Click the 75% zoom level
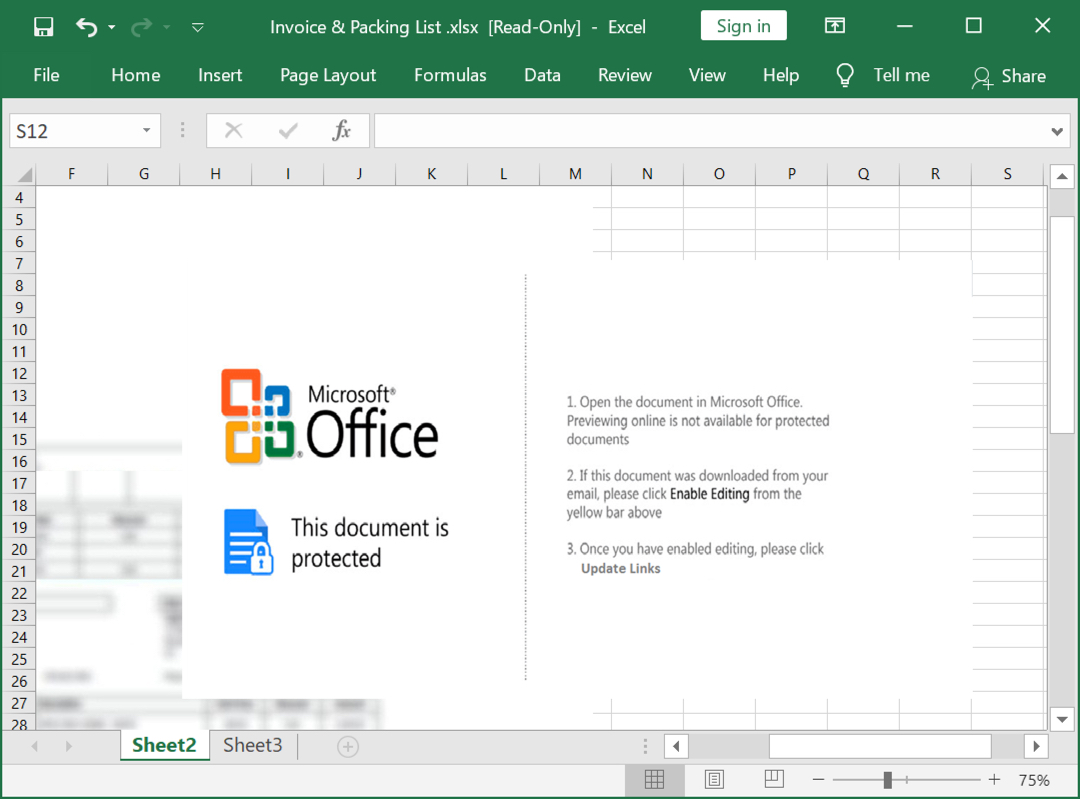Screen dimensions: 1080x799 [1034, 780]
